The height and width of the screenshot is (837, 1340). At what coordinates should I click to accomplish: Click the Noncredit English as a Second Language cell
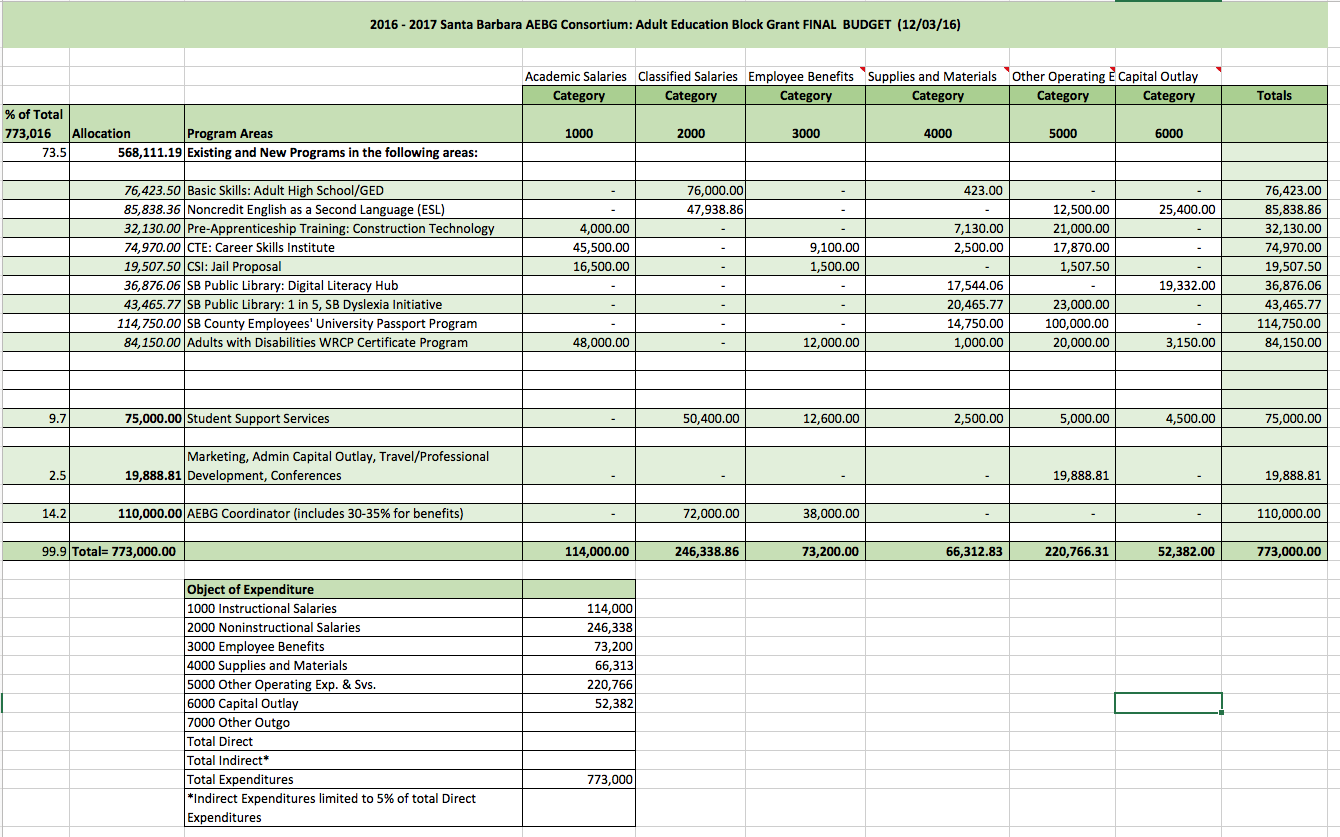click(315, 209)
